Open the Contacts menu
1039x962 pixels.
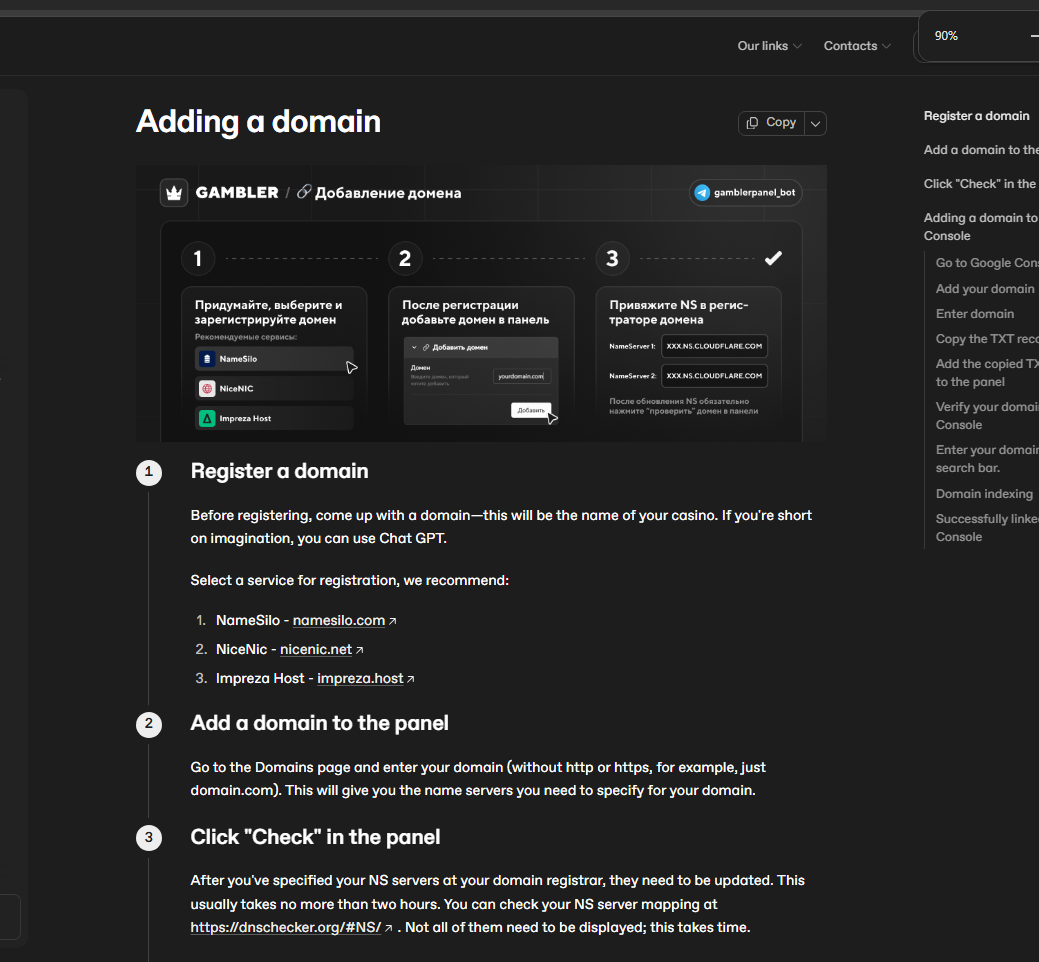tap(855, 46)
